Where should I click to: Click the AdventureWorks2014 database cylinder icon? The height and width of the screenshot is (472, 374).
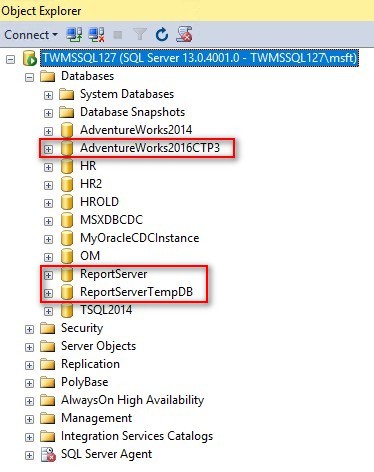[x=67, y=130]
